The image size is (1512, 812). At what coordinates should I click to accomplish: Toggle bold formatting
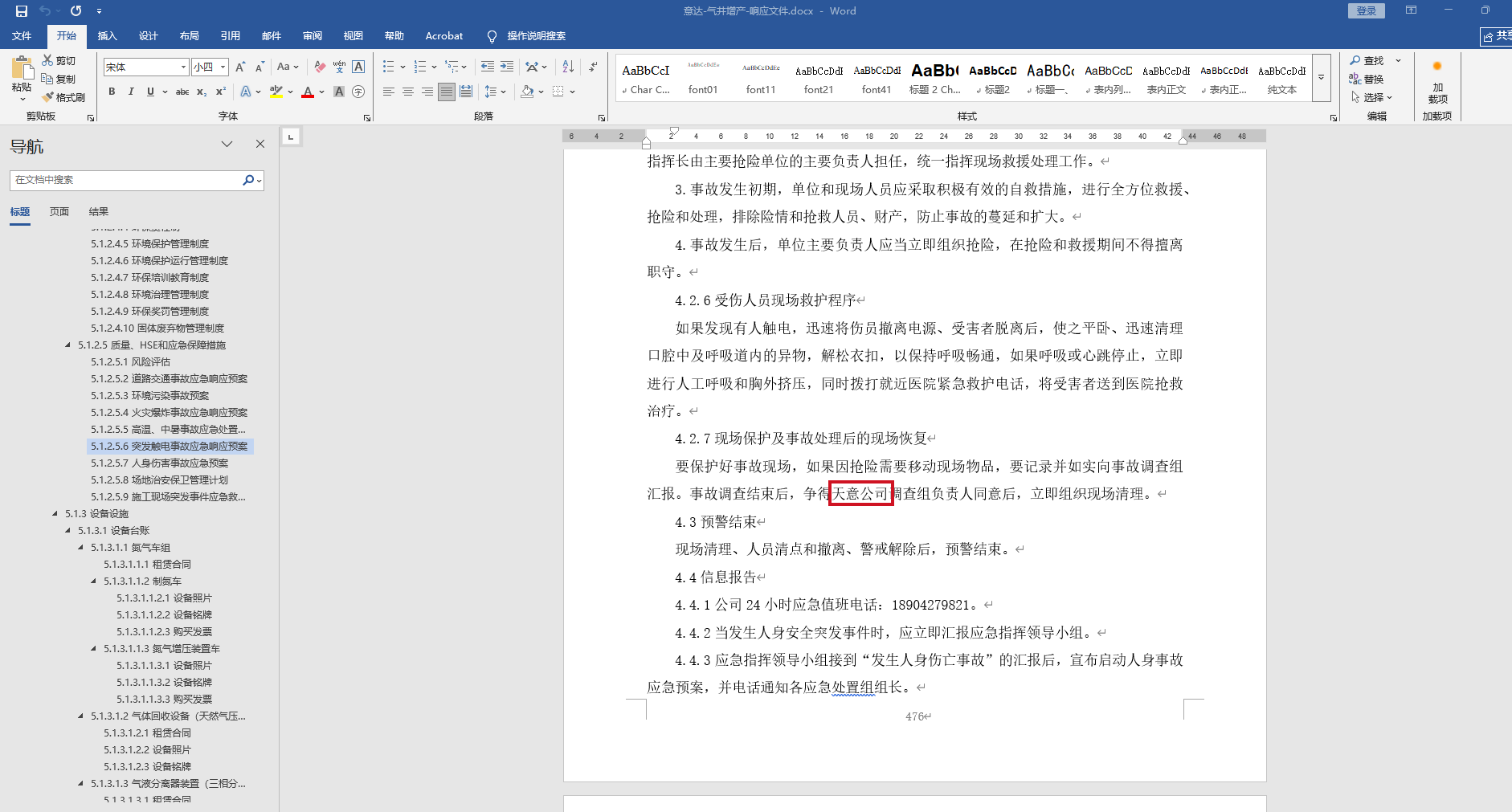tap(112, 92)
